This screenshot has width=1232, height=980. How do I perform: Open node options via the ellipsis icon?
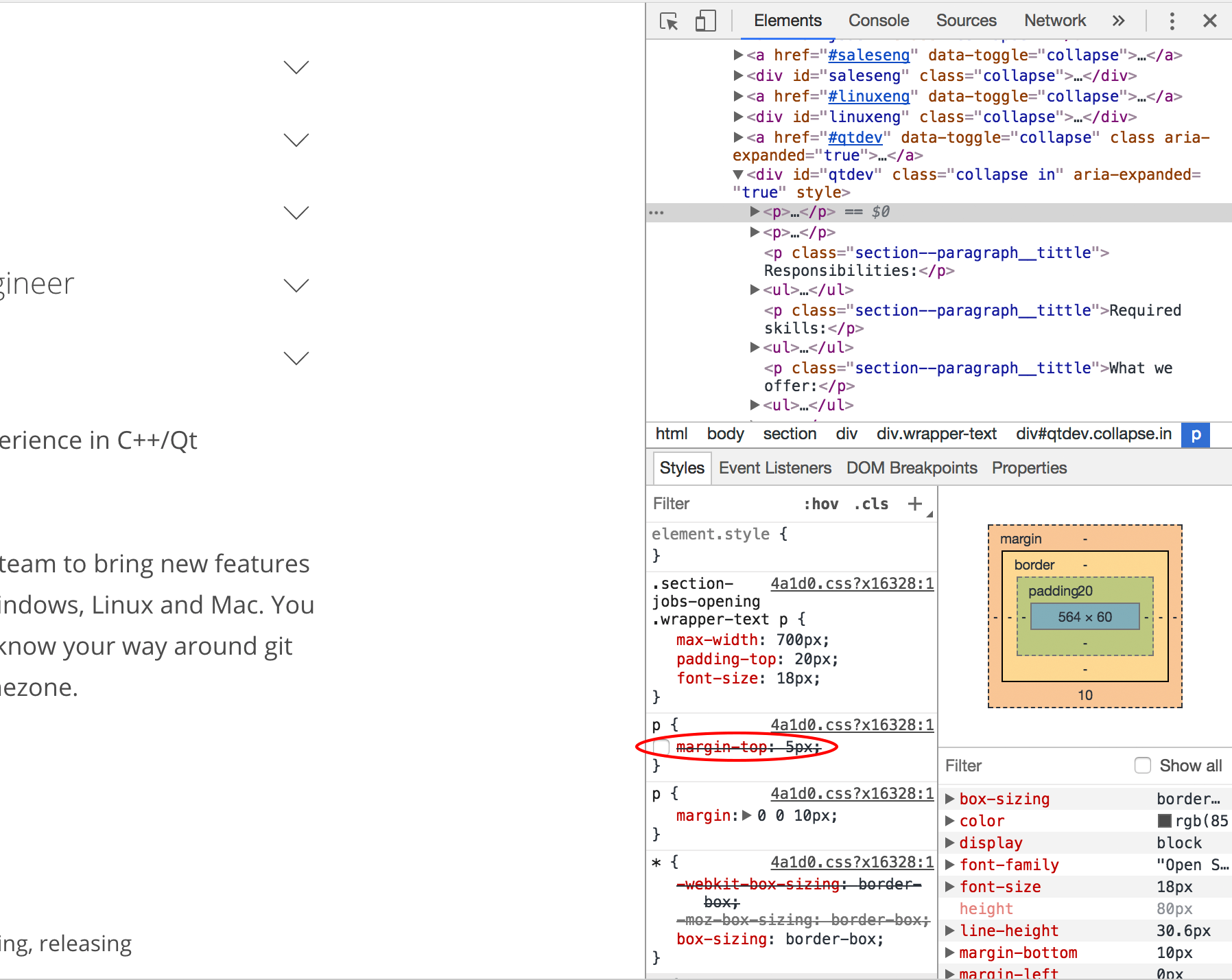[656, 212]
